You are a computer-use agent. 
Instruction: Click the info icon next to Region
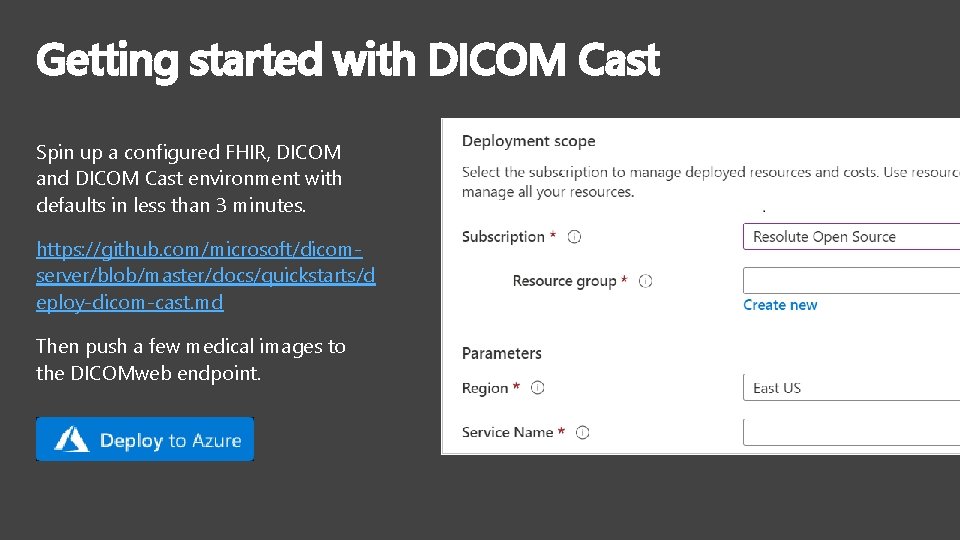538,388
